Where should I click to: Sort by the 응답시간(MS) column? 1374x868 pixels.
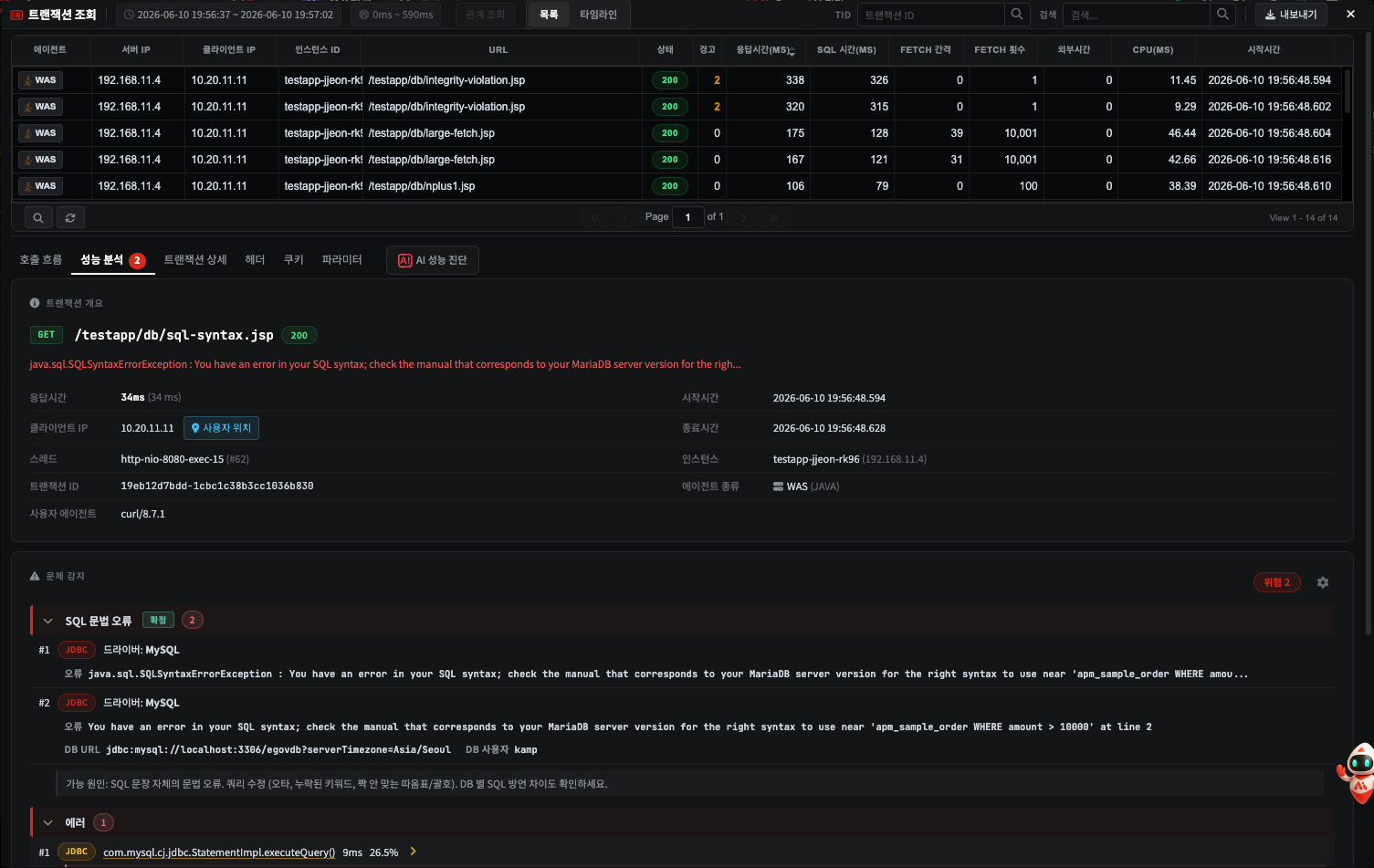tap(763, 50)
